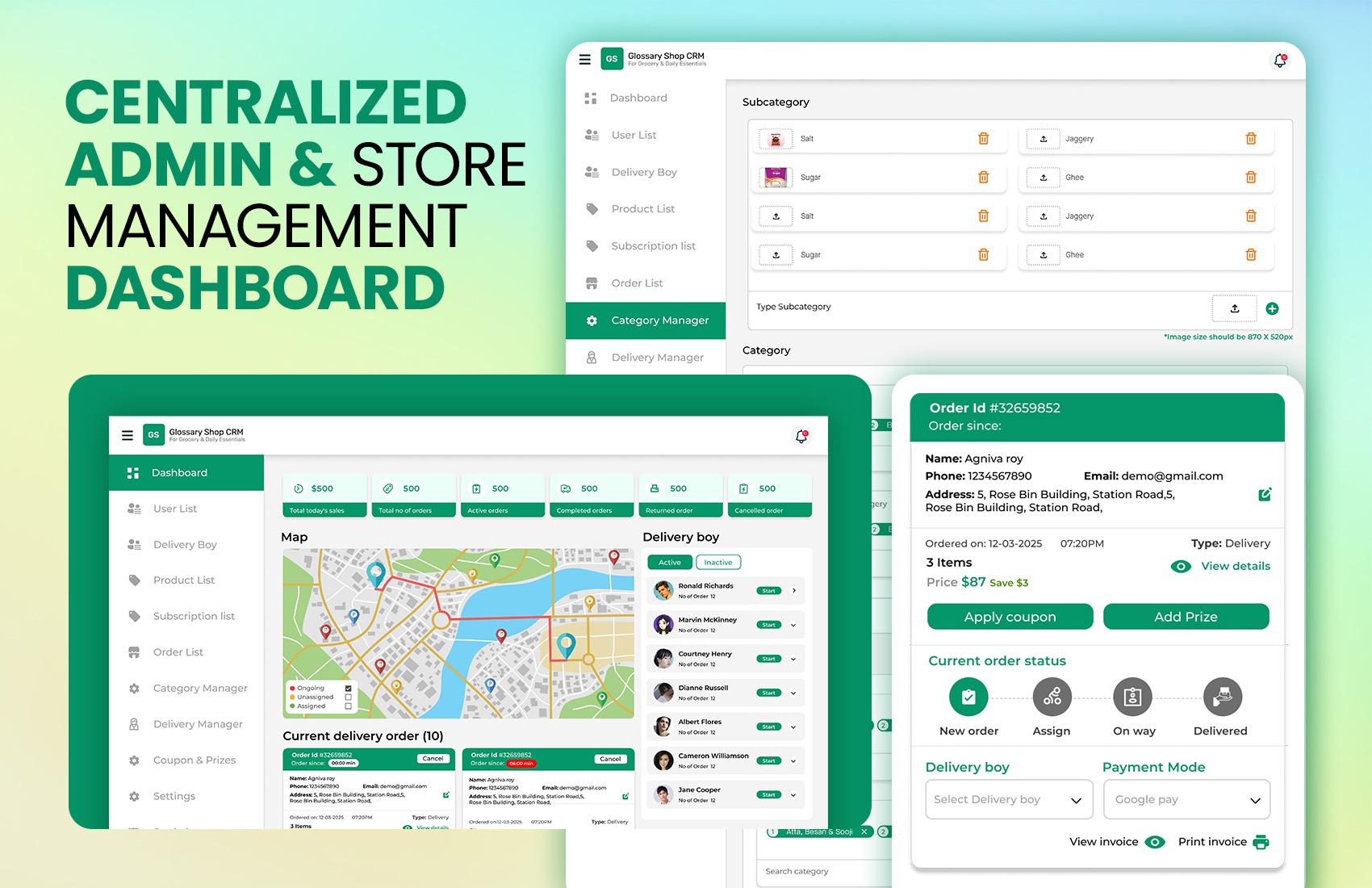Viewport: 1372px width, 888px height.
Task: Click the notification bell in the dashboard header
Action: (x=801, y=436)
